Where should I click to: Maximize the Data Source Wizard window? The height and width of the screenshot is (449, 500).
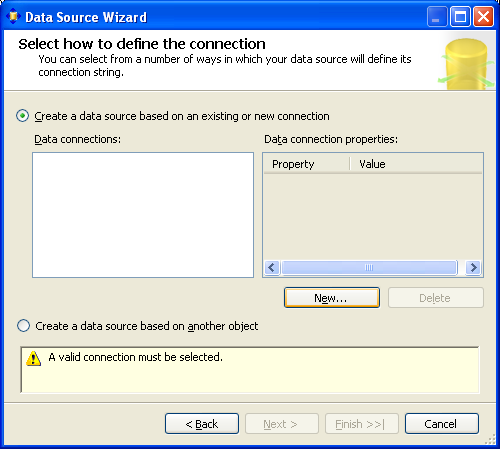(460, 17)
